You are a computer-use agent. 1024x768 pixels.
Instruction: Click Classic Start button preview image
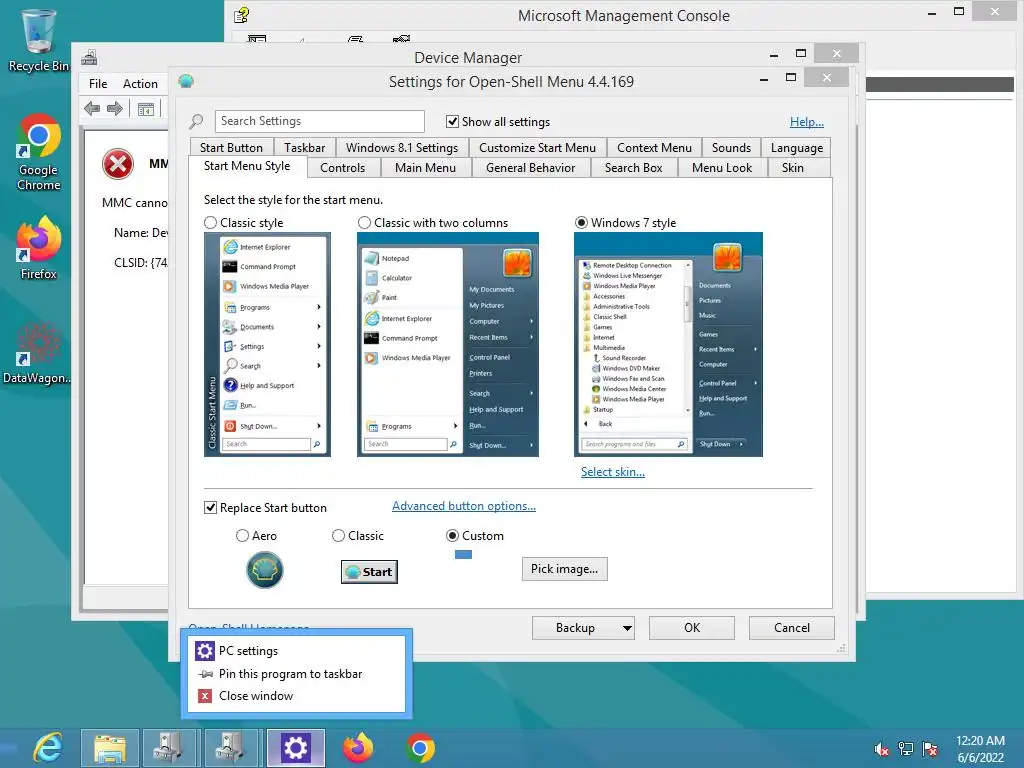(369, 572)
